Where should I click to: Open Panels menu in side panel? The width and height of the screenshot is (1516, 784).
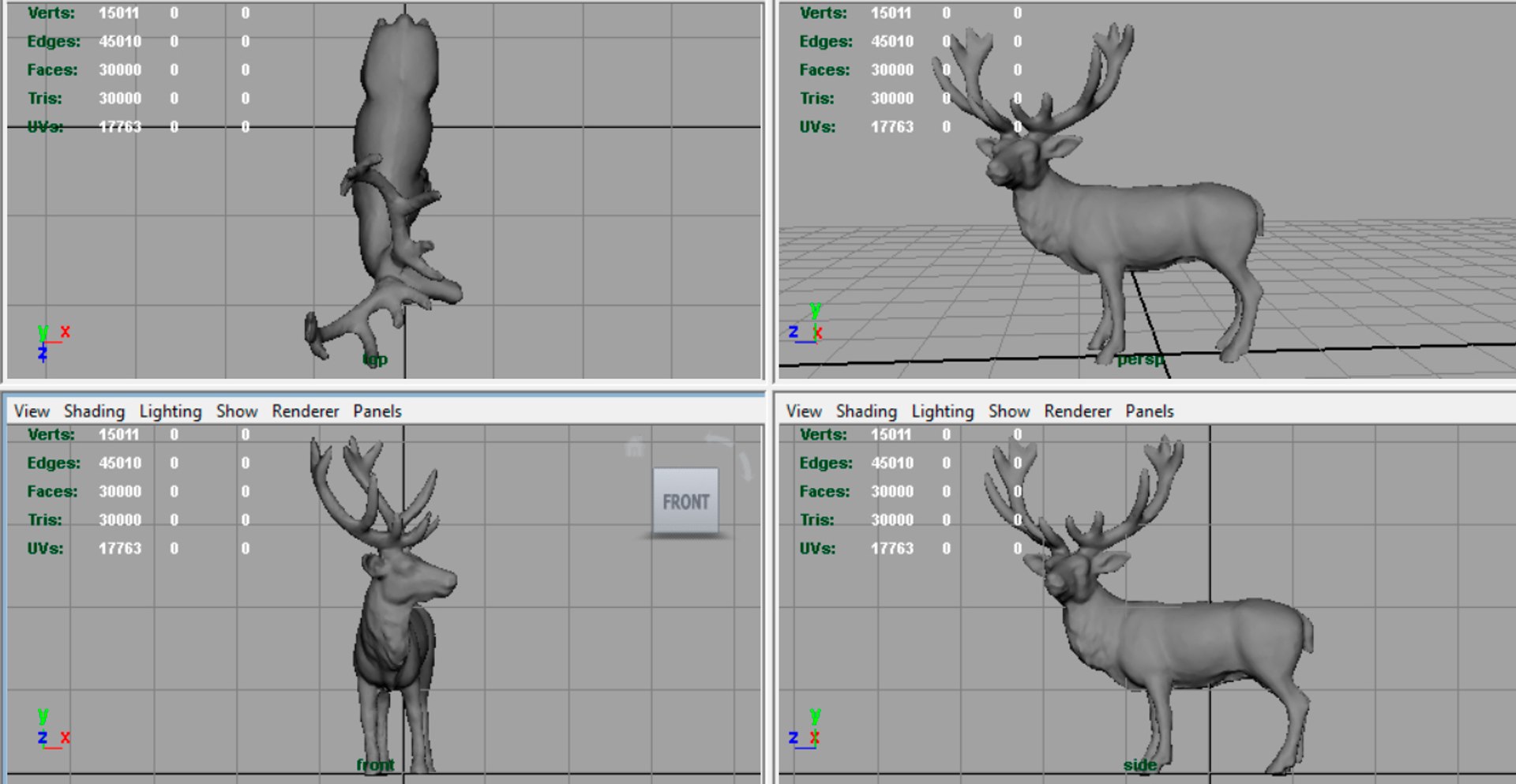(x=1150, y=411)
